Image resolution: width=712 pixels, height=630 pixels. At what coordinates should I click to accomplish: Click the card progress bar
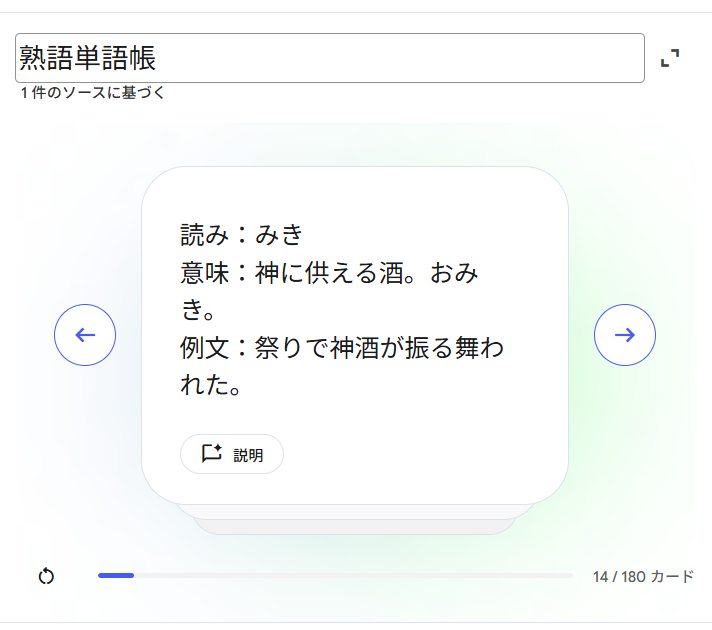(x=335, y=575)
